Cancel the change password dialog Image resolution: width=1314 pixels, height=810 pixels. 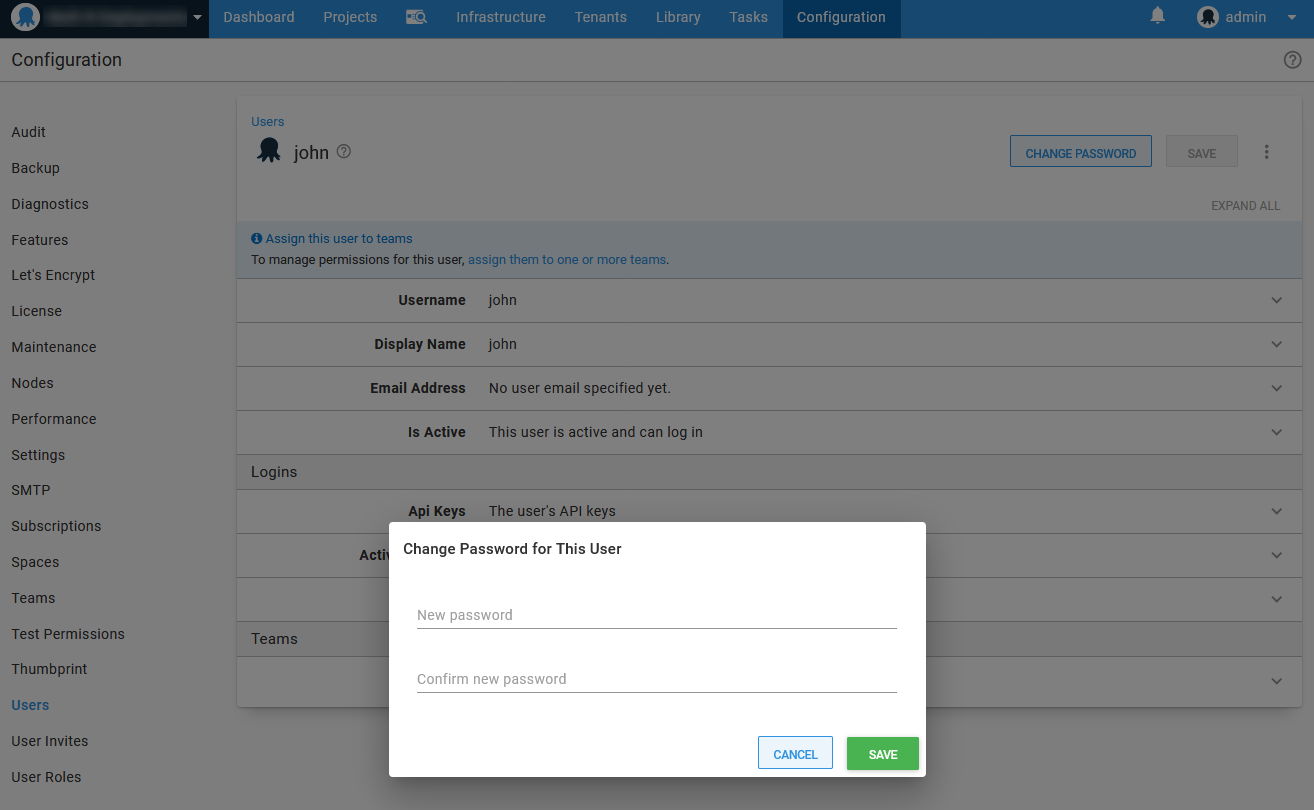795,754
